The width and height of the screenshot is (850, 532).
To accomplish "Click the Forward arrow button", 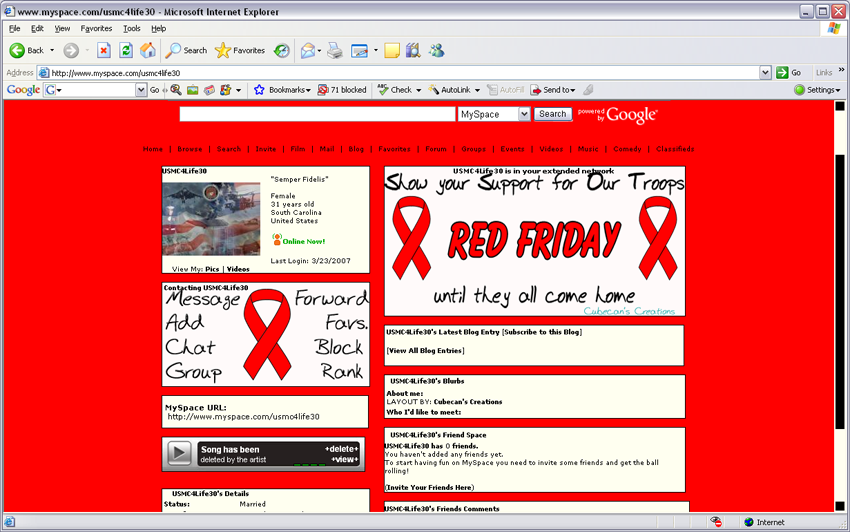I will 71,50.
